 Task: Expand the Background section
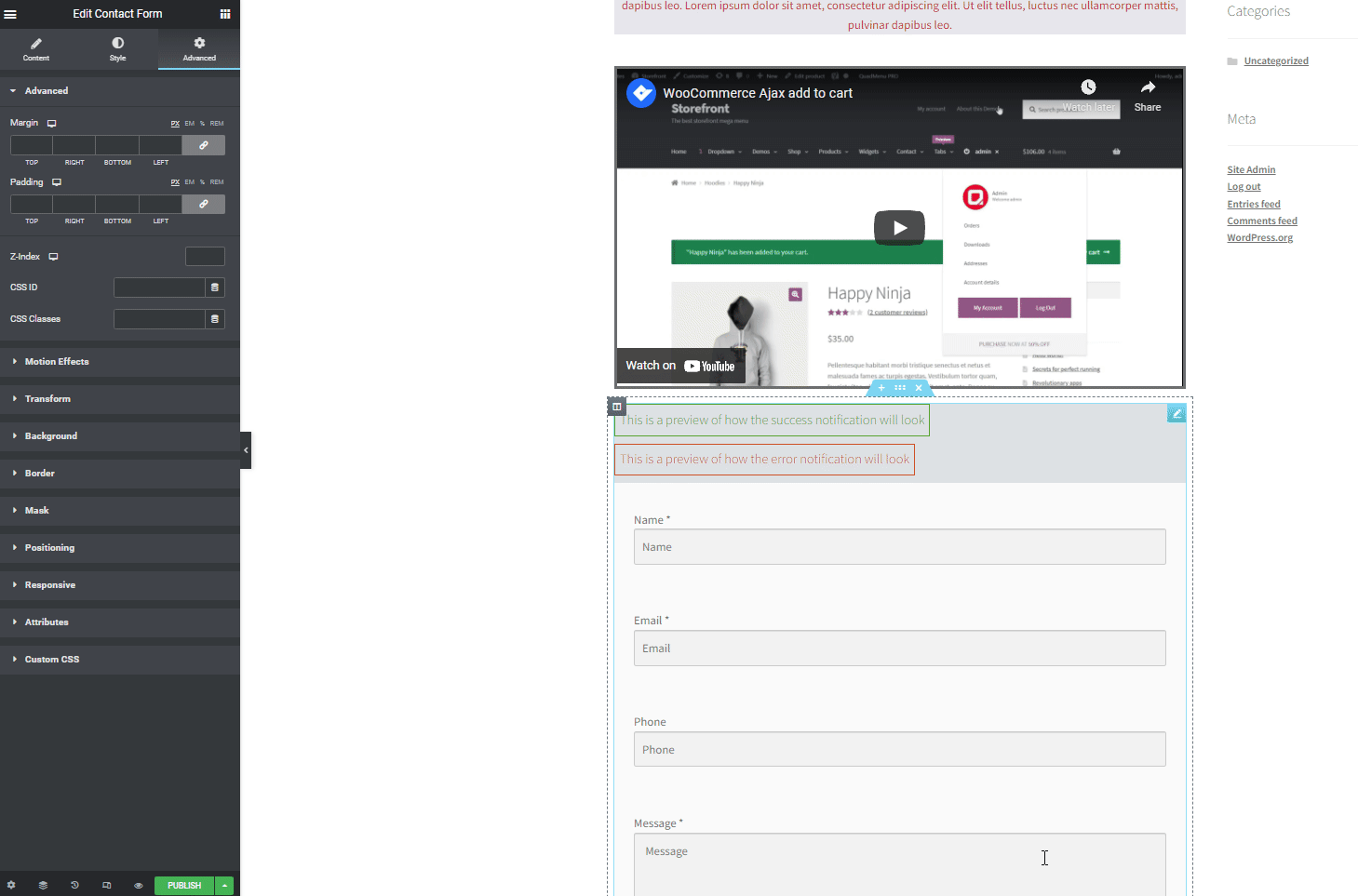coord(120,436)
